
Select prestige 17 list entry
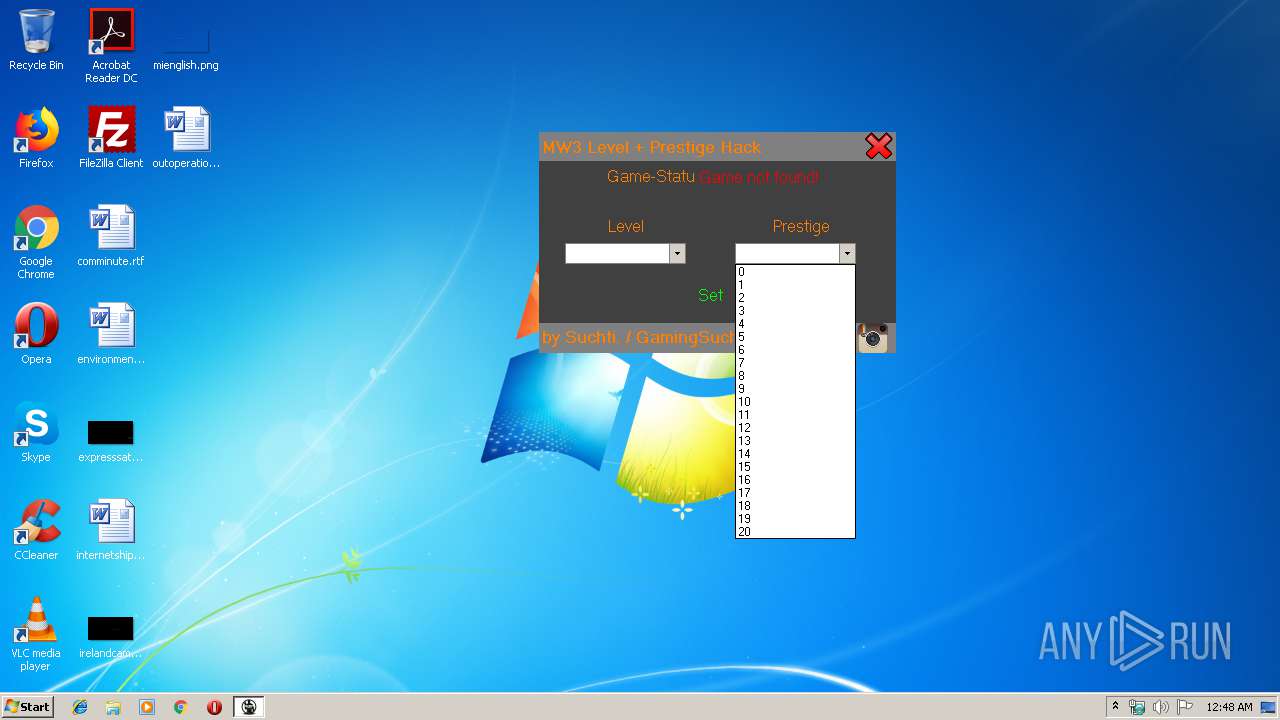point(795,493)
